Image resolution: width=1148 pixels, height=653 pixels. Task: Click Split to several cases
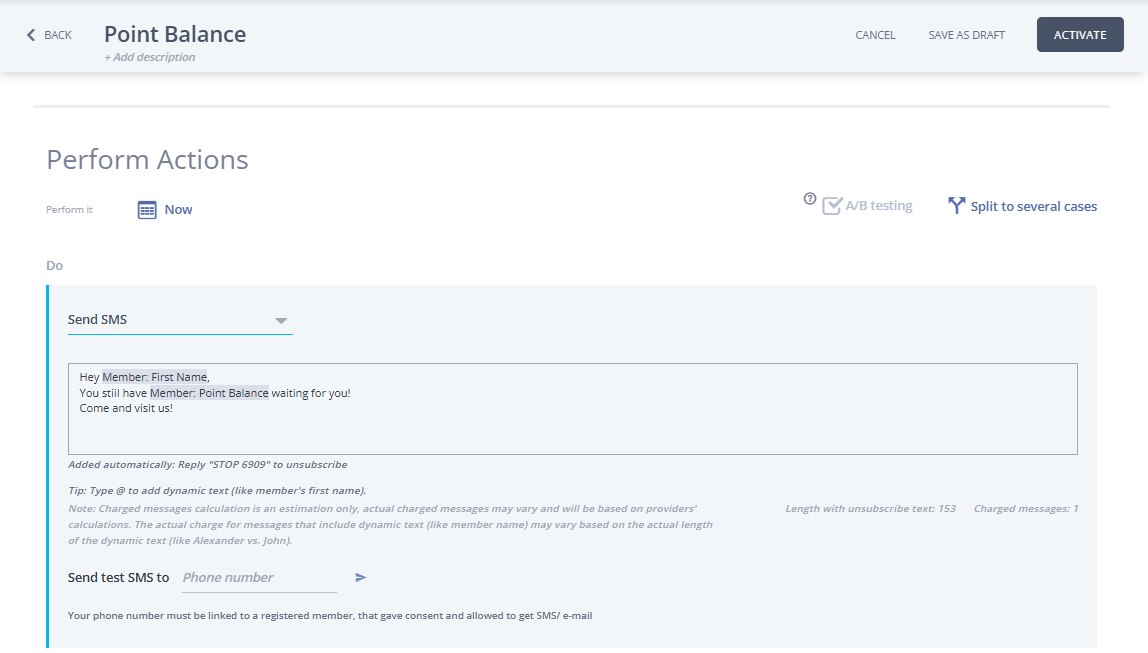(1033, 207)
